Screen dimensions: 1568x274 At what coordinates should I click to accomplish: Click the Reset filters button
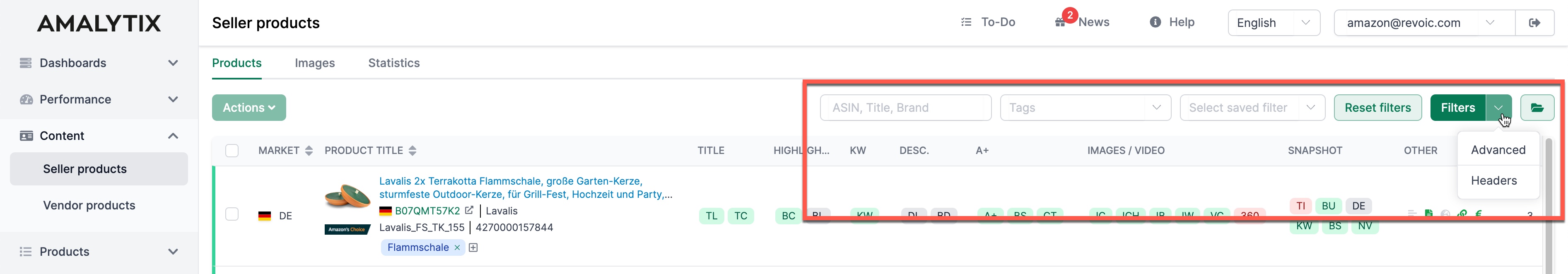(1377, 108)
